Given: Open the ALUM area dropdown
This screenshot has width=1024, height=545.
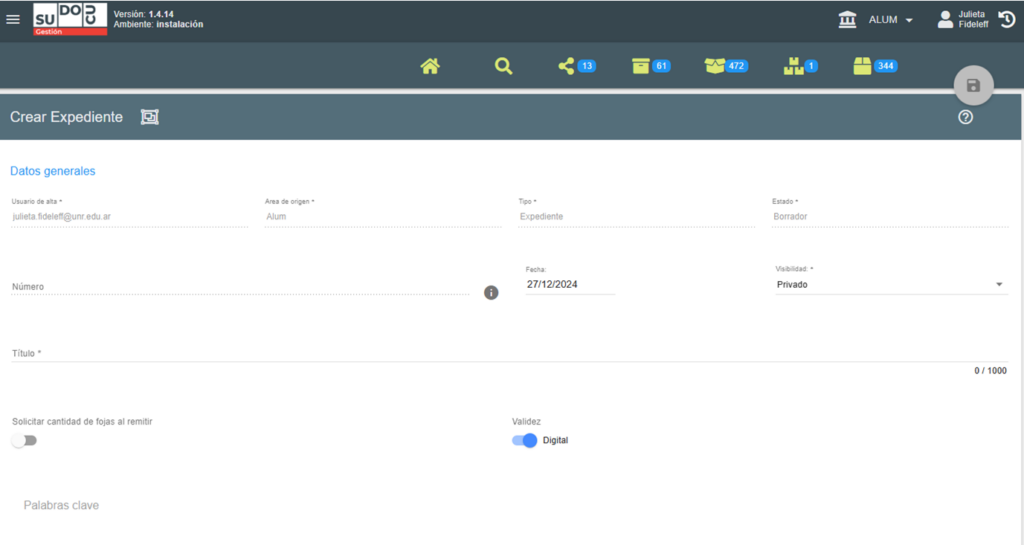Looking at the screenshot, I should point(888,20).
